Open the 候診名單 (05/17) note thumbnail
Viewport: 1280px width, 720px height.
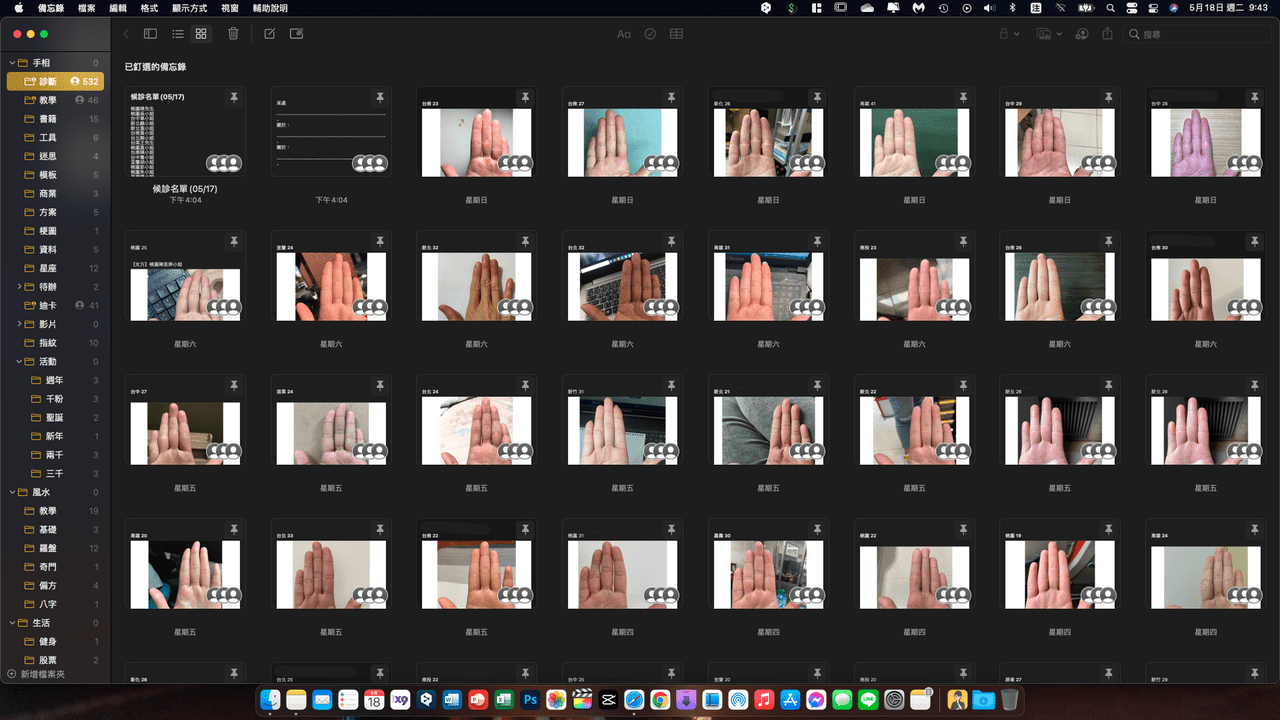coord(185,131)
